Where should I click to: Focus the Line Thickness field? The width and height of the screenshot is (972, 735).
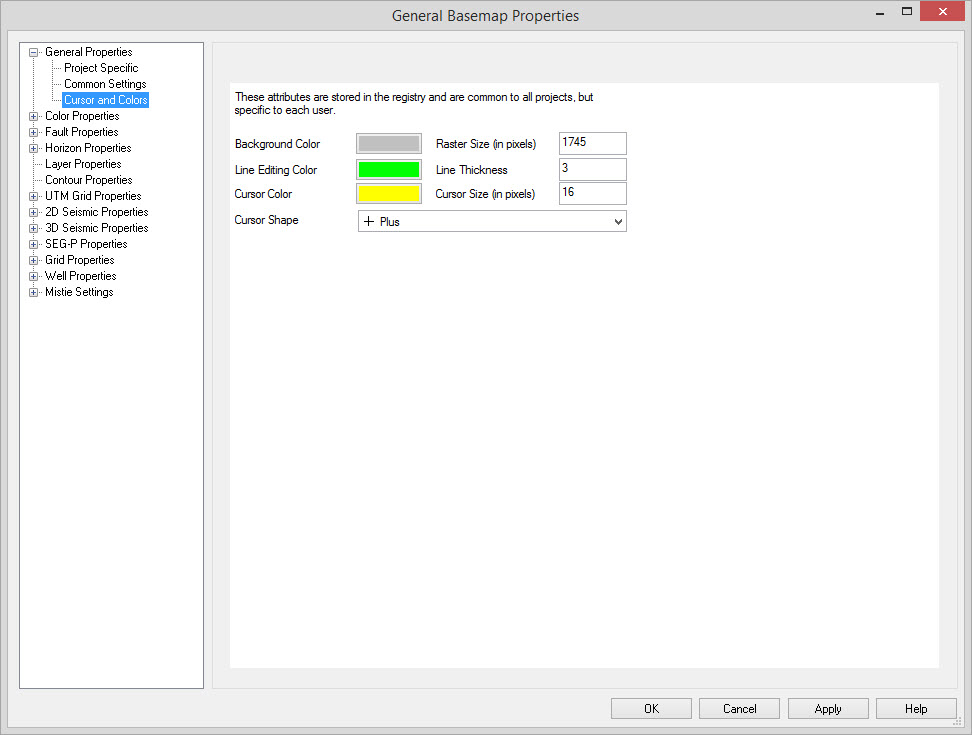592,169
